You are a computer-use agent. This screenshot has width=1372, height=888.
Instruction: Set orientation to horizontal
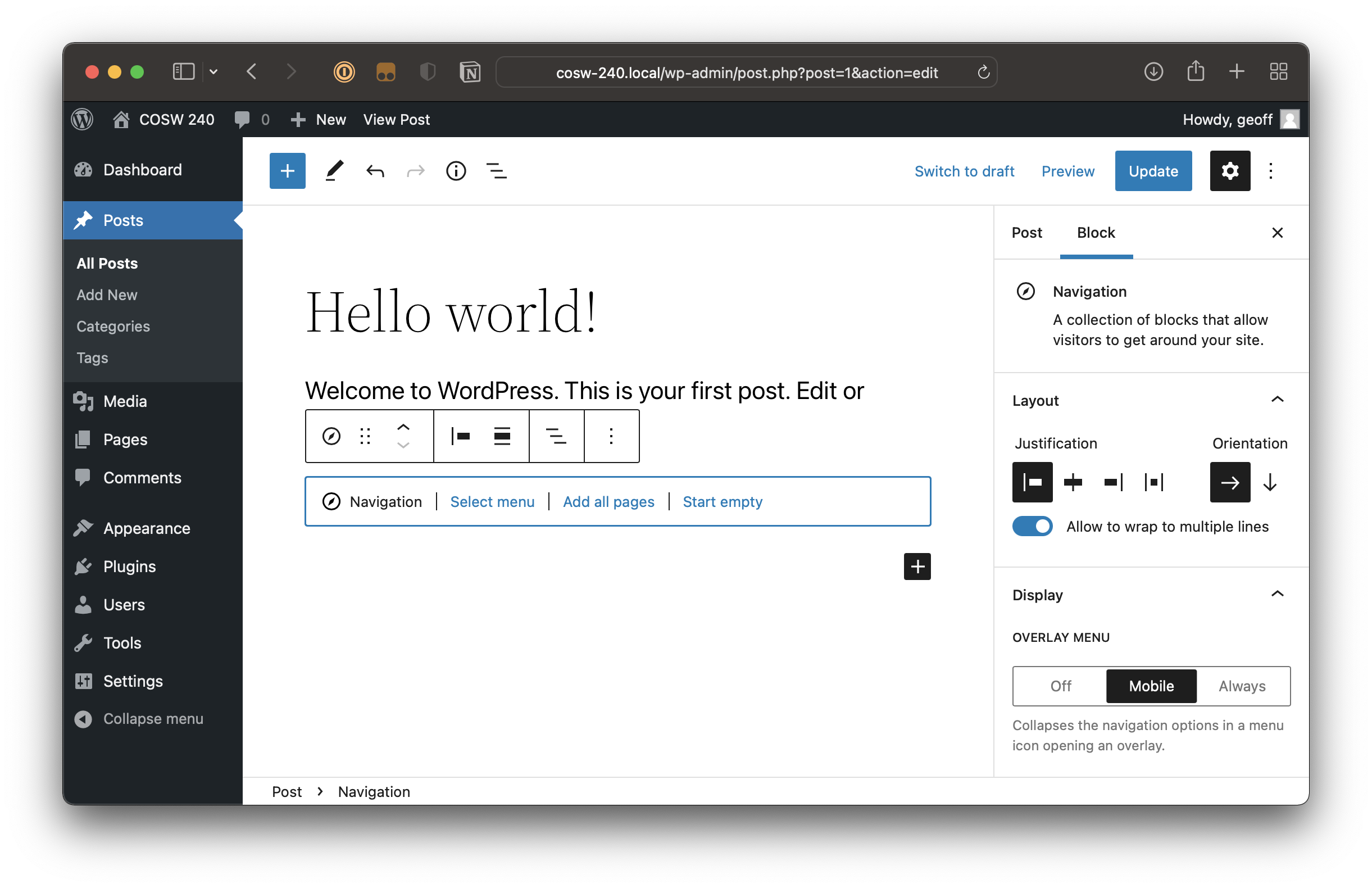1230,482
